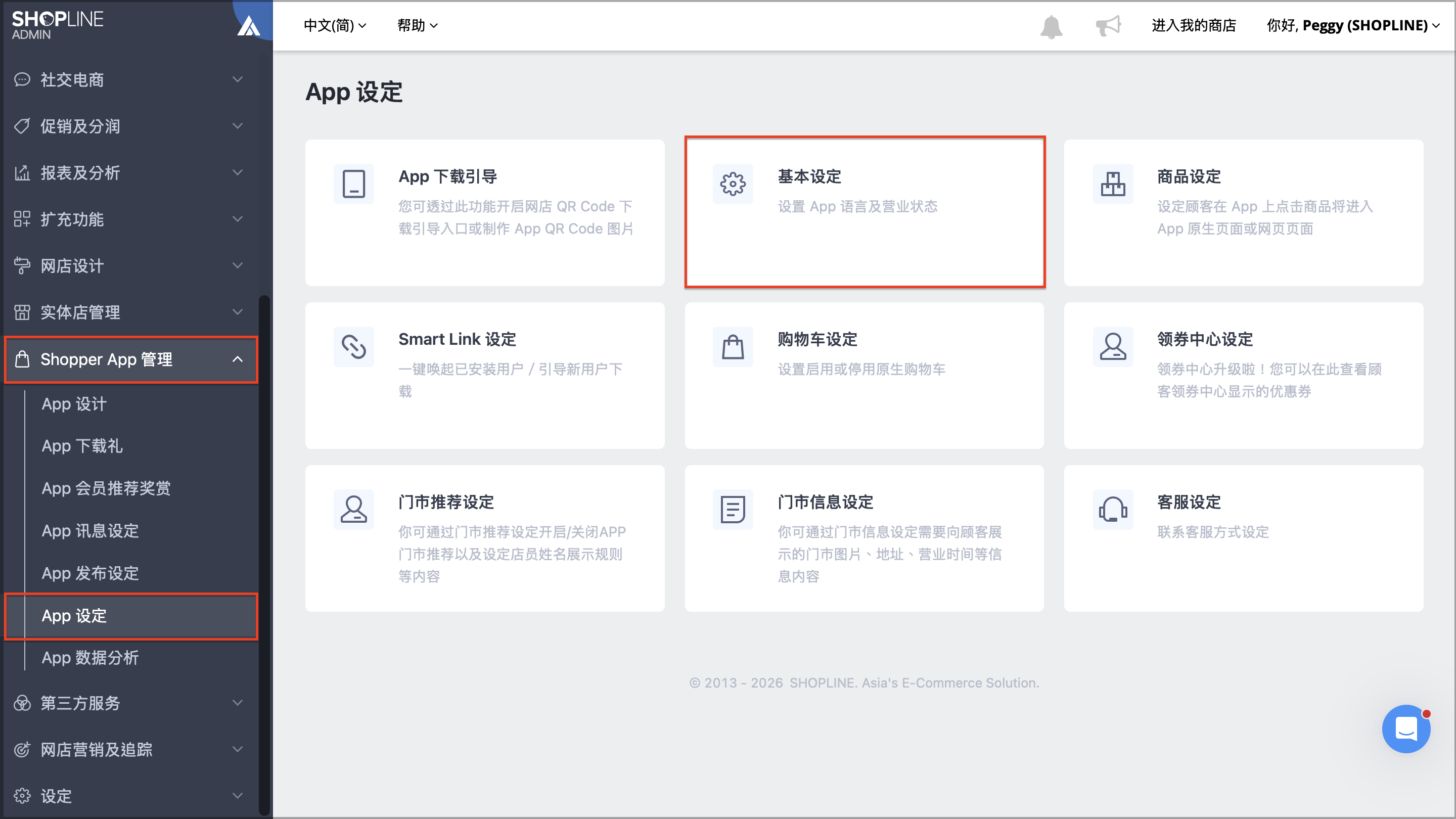
Task: Expand the 网店设计 sidebar section
Action: (x=130, y=265)
